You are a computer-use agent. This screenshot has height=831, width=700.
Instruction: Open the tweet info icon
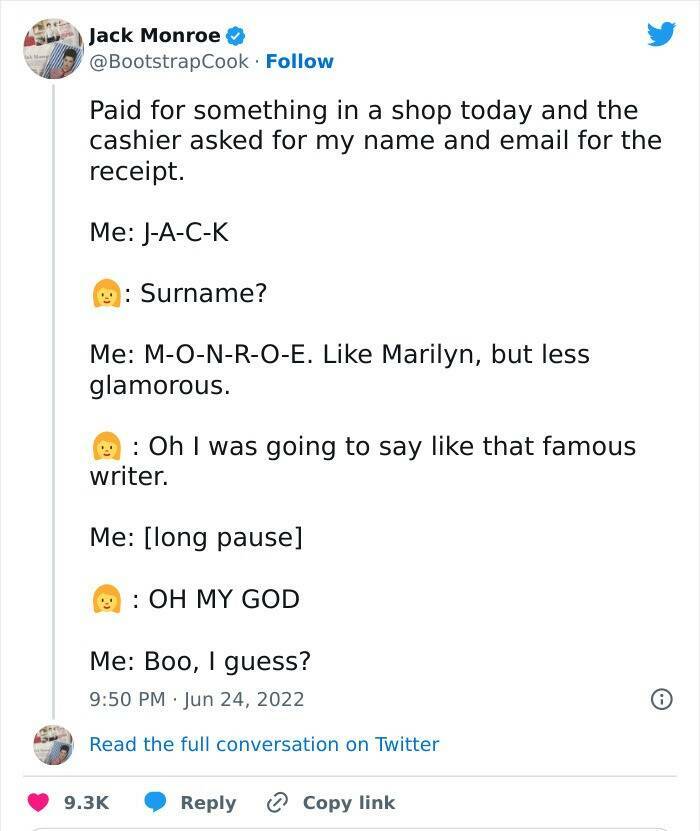661,699
